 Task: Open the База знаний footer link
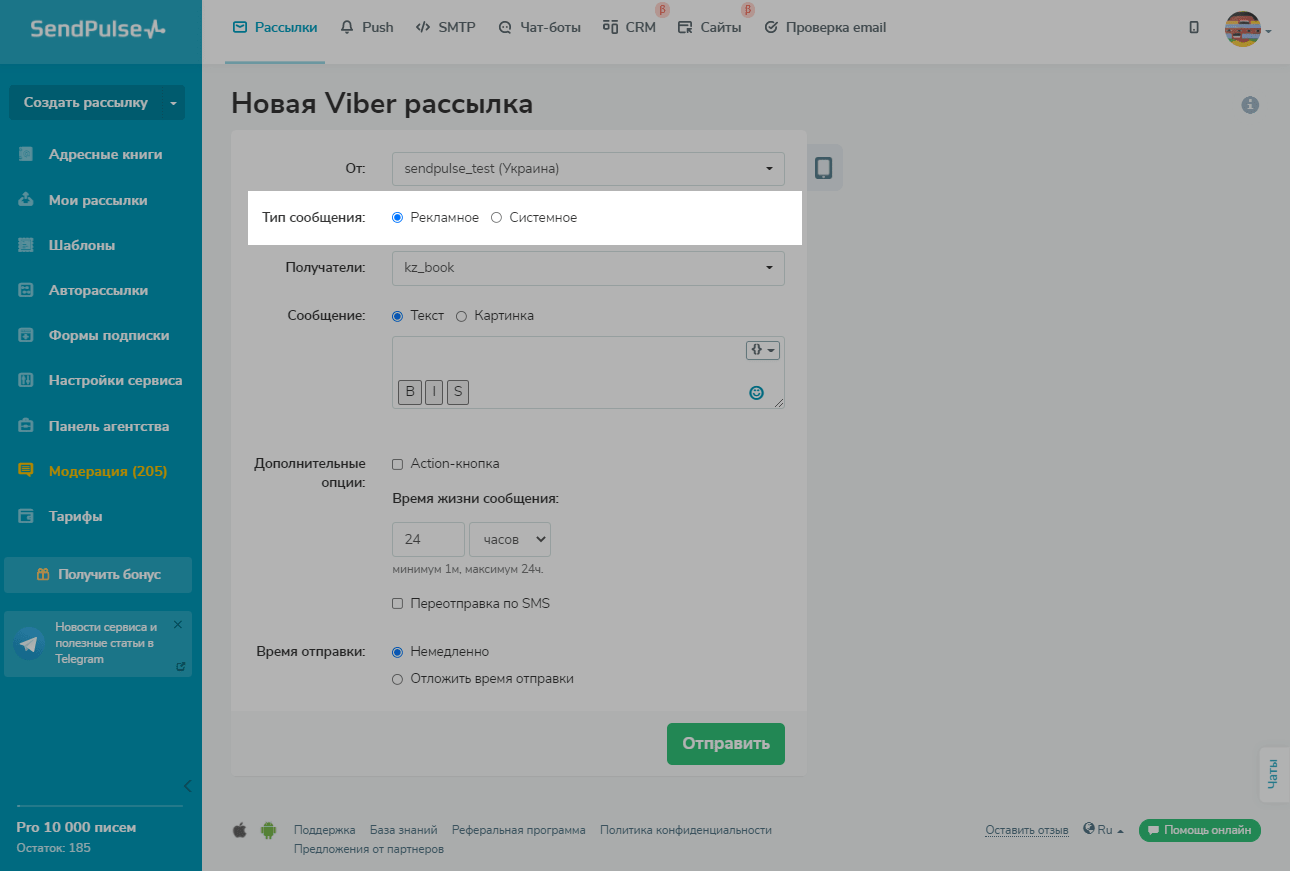coord(404,830)
